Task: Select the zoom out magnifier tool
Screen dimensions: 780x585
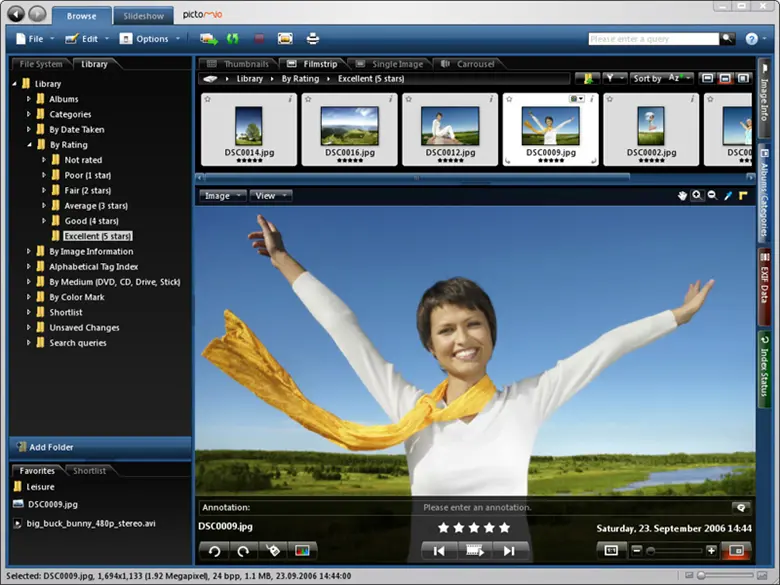Action: point(712,195)
